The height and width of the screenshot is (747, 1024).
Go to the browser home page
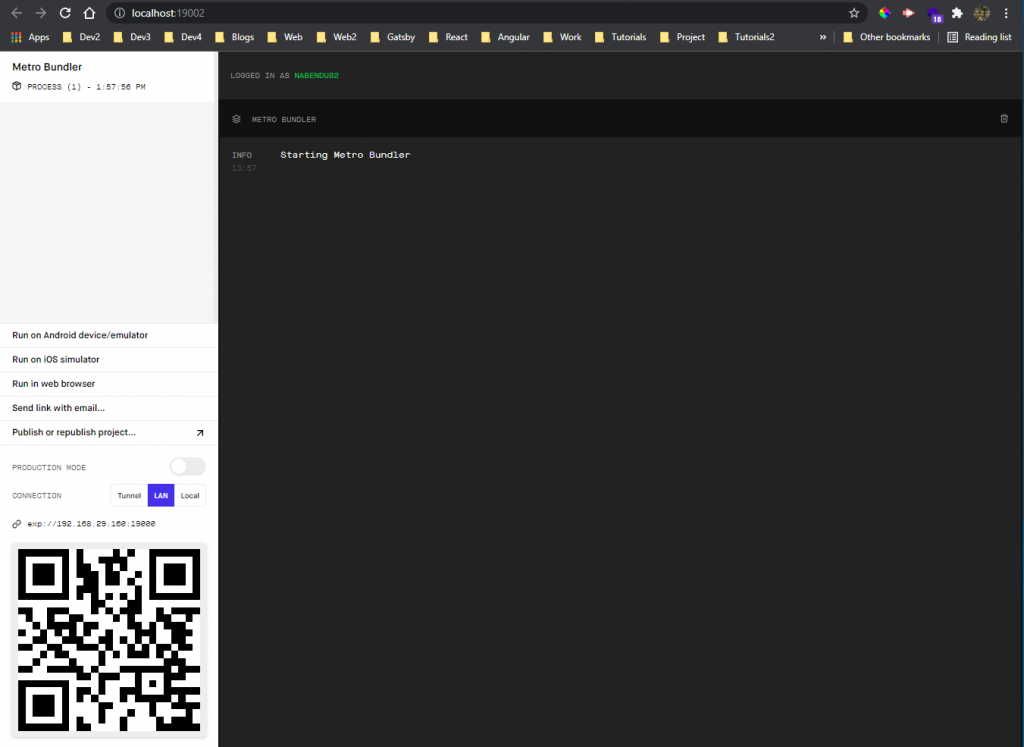pyautogui.click(x=89, y=13)
